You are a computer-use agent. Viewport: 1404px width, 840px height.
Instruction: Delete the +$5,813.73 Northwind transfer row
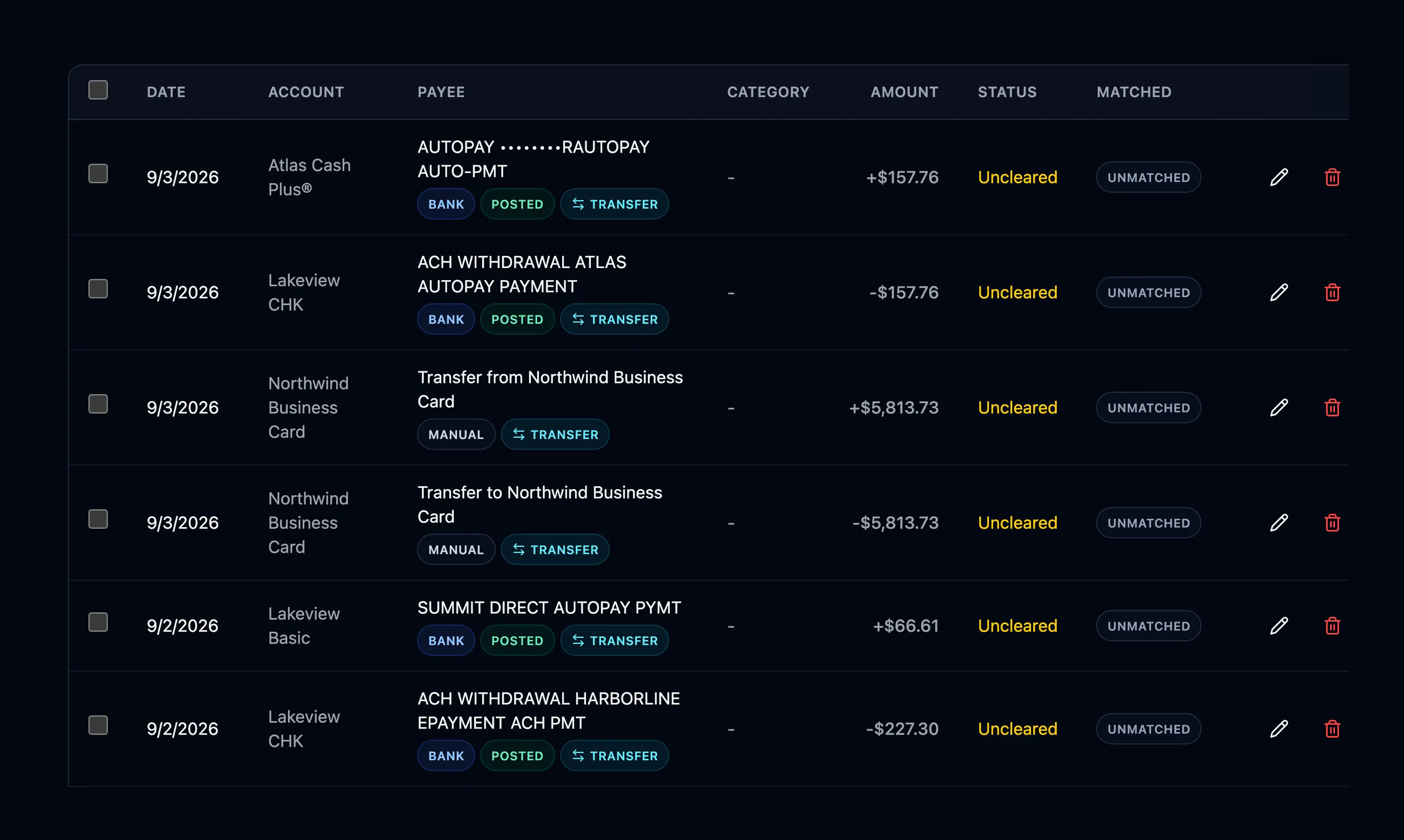point(1332,407)
